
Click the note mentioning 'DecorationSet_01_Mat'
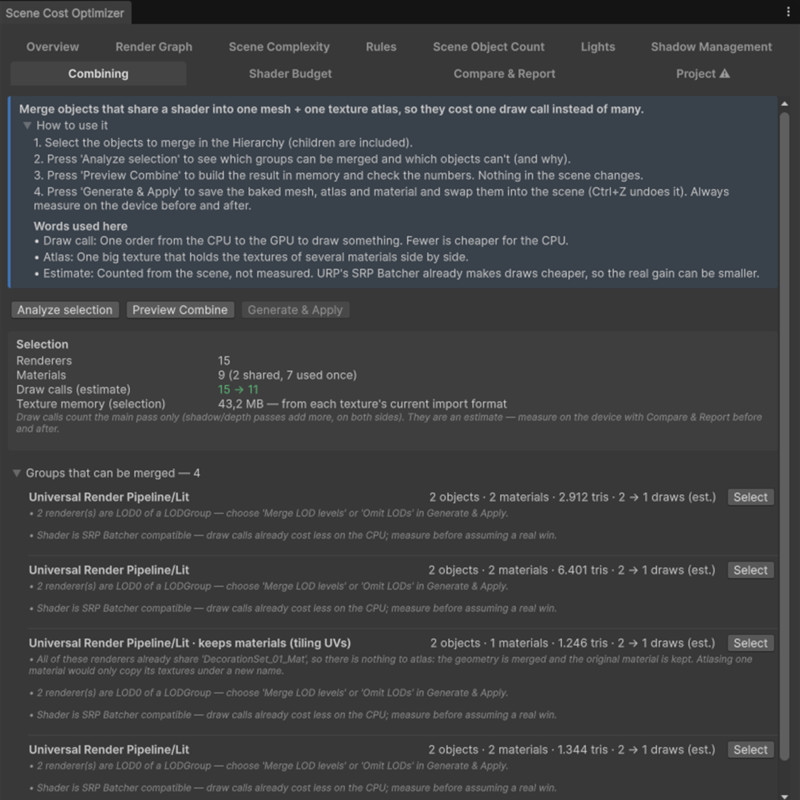[390, 665]
